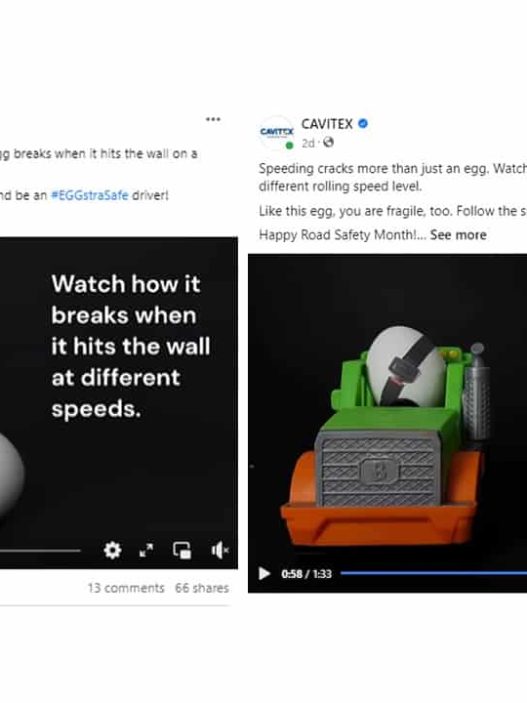Click the CAVITEX profile logo
This screenshot has width=527, height=703.
click(277, 132)
